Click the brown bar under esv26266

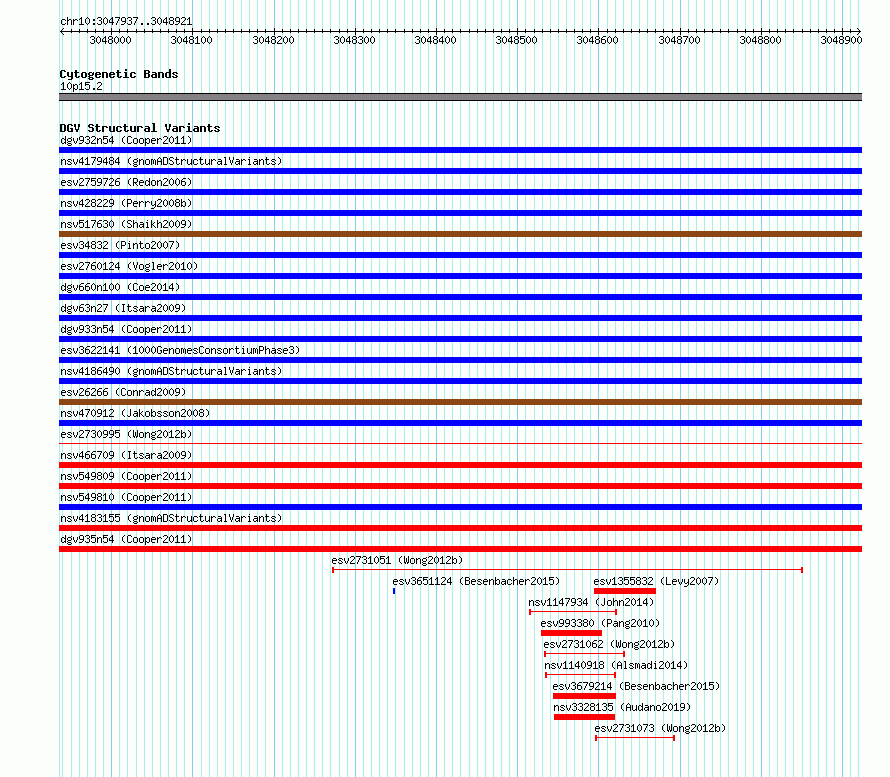tap(460, 402)
